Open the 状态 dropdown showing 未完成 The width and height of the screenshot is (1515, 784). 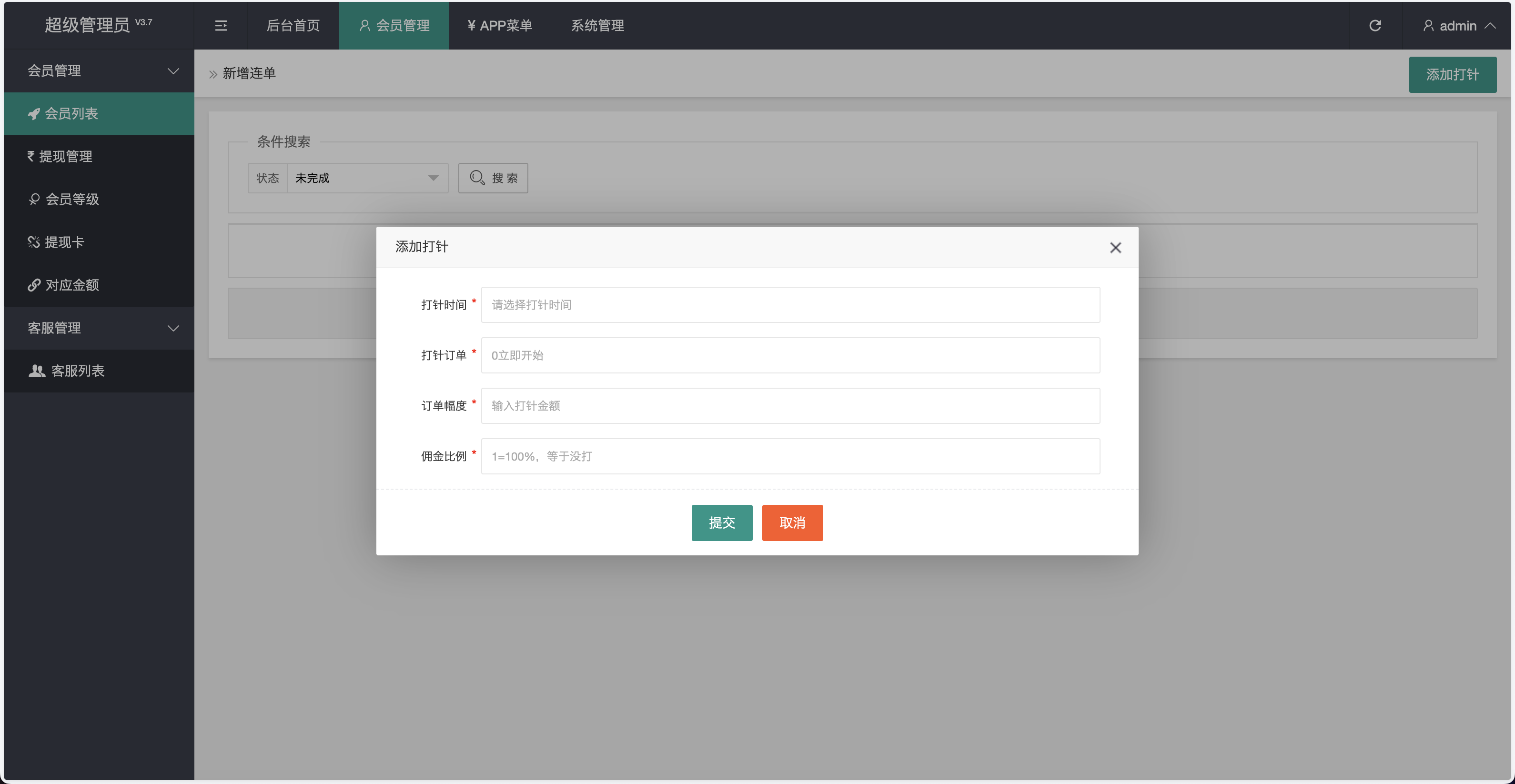coord(366,178)
